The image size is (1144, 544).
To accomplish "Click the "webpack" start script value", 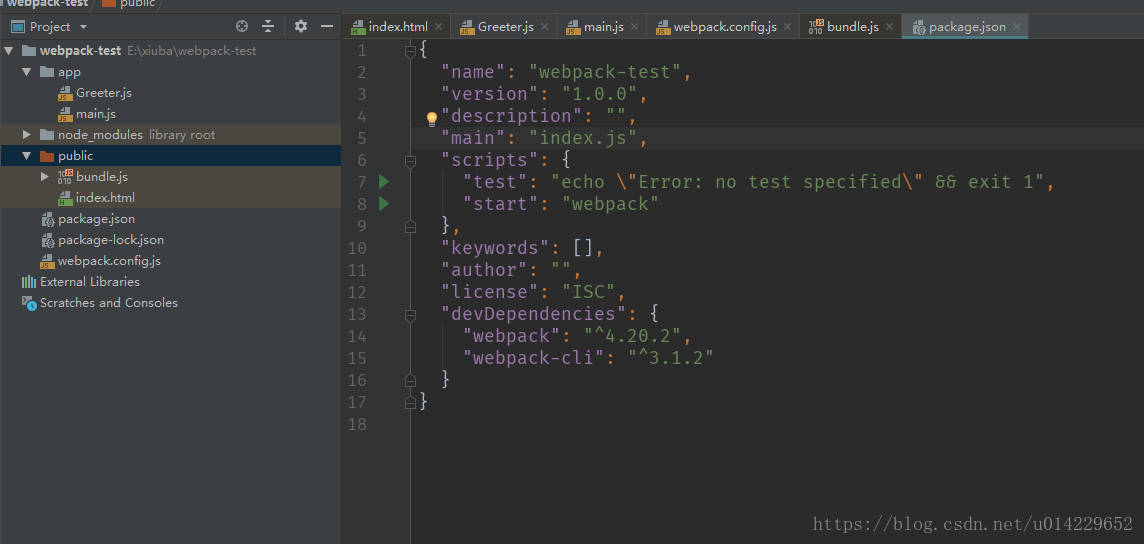I will 611,203.
